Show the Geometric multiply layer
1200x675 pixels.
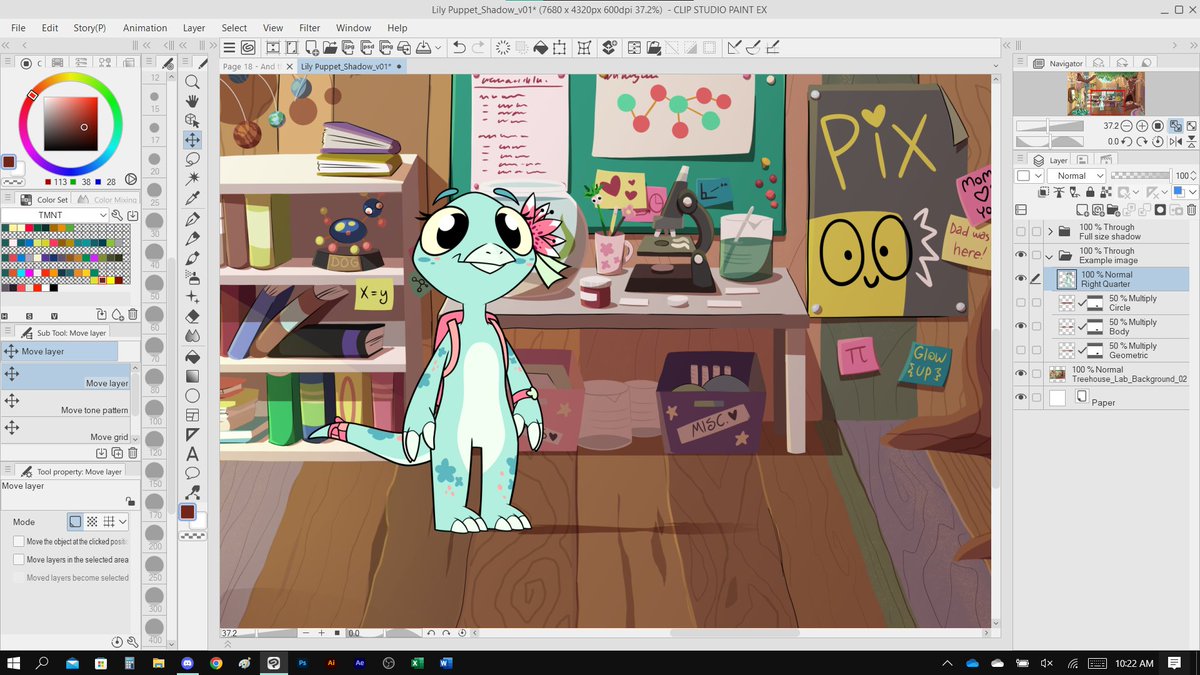[x=1021, y=350]
